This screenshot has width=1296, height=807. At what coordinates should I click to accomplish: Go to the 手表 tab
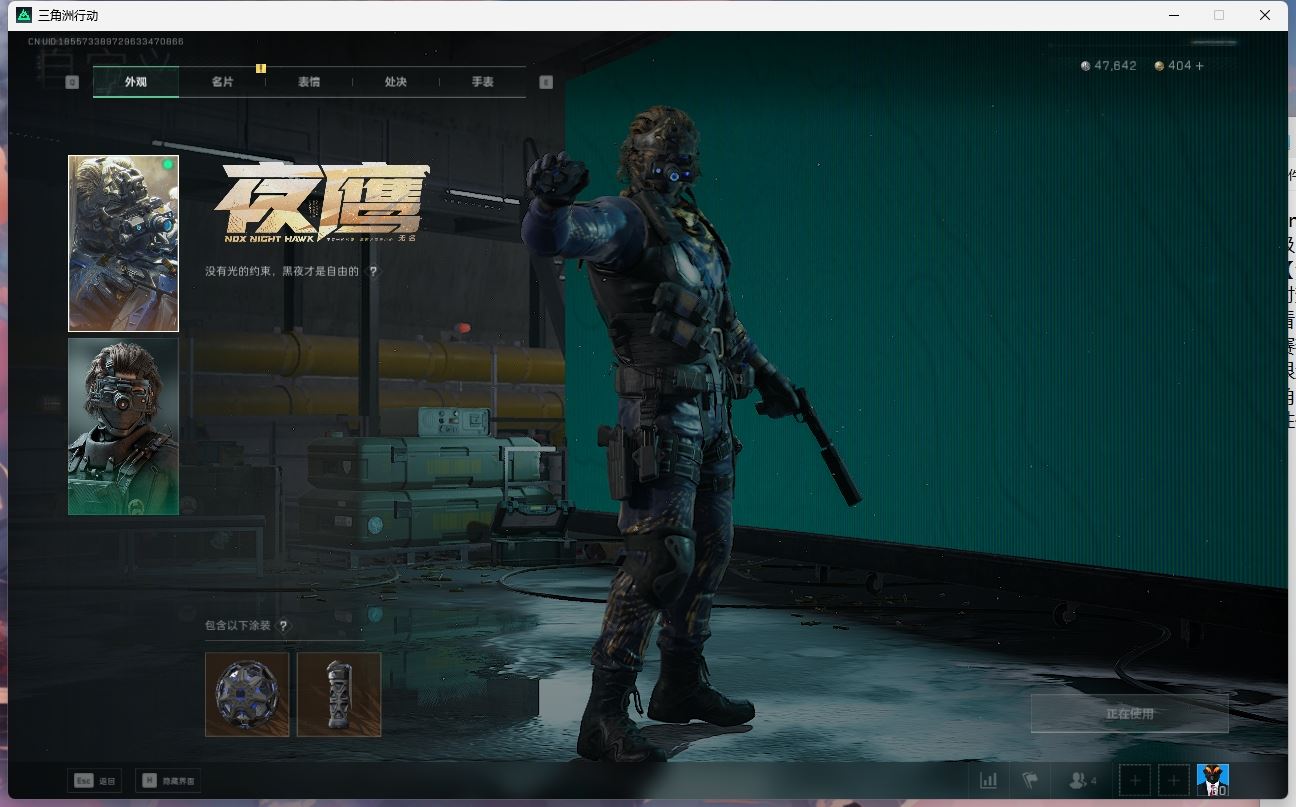[483, 82]
